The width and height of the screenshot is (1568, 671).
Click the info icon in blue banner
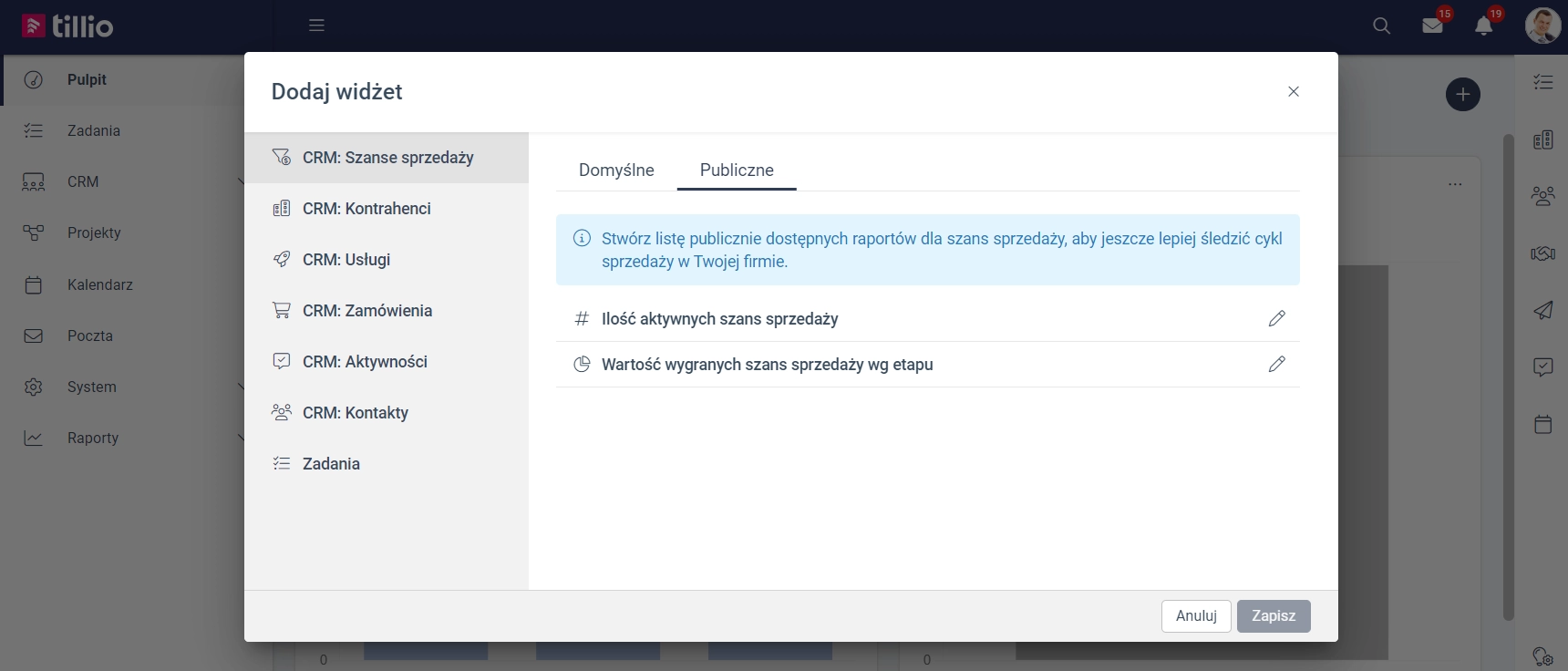point(582,238)
